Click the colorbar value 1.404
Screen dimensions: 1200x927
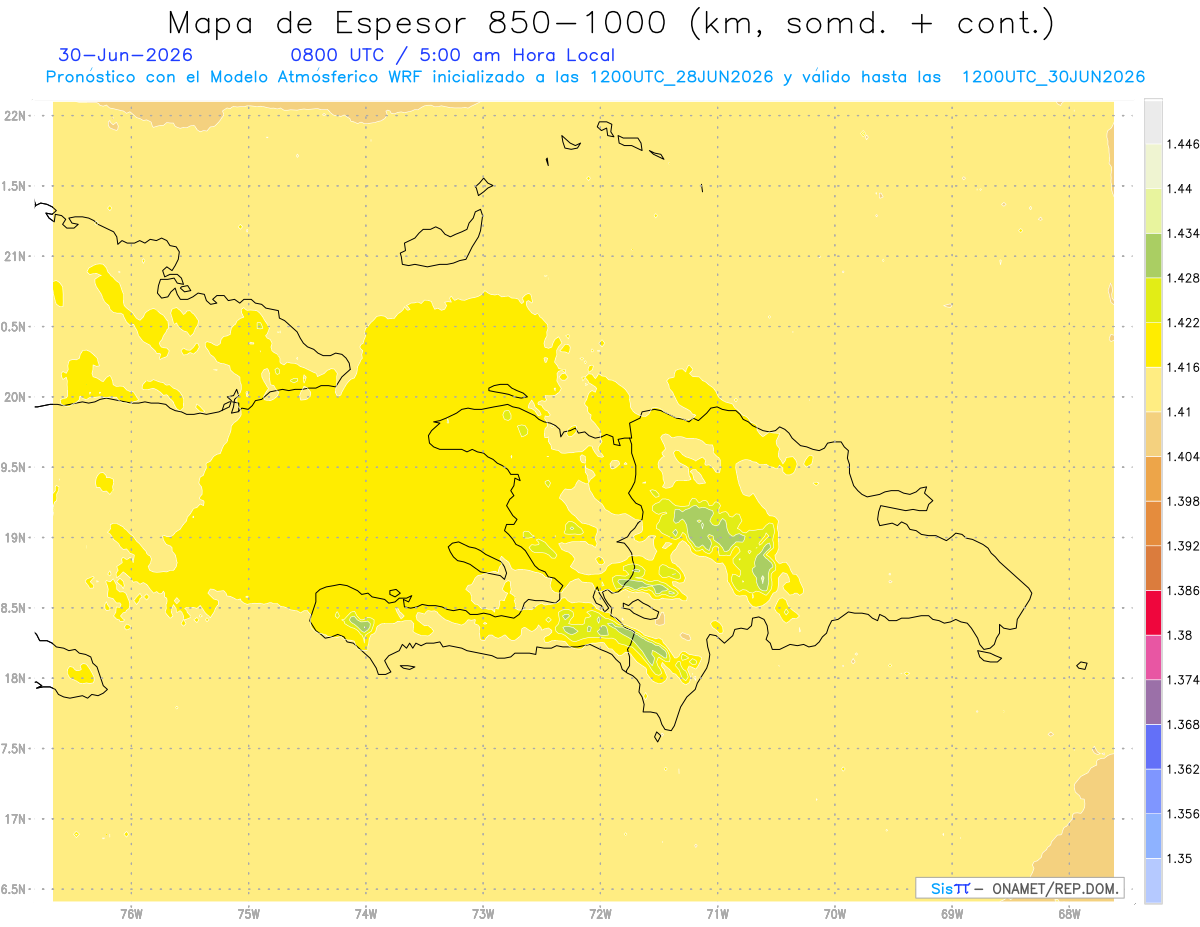point(1185,456)
